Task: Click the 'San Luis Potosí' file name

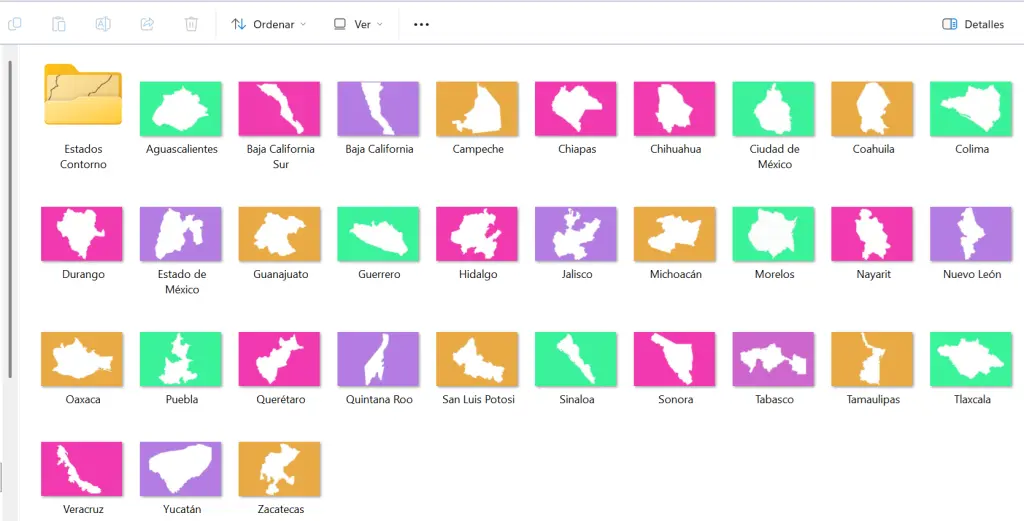Action: click(479, 400)
